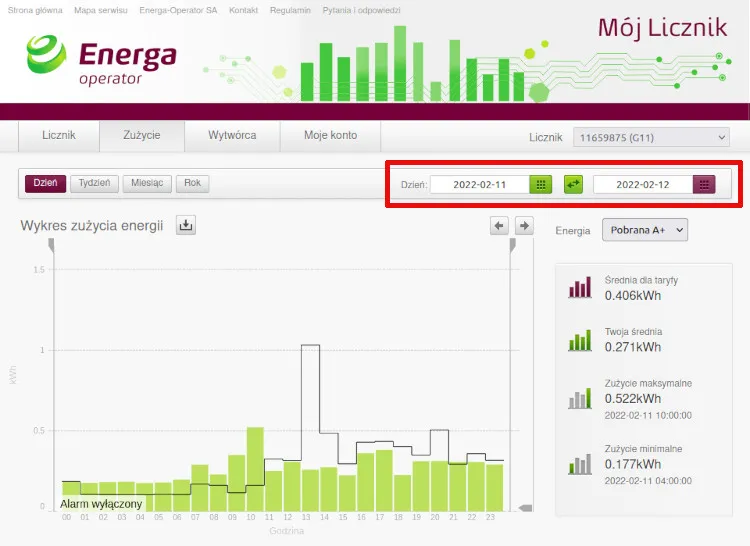Viewport: 750px width, 546px height.
Task: Go to previous day with left arrow
Action: (499, 226)
